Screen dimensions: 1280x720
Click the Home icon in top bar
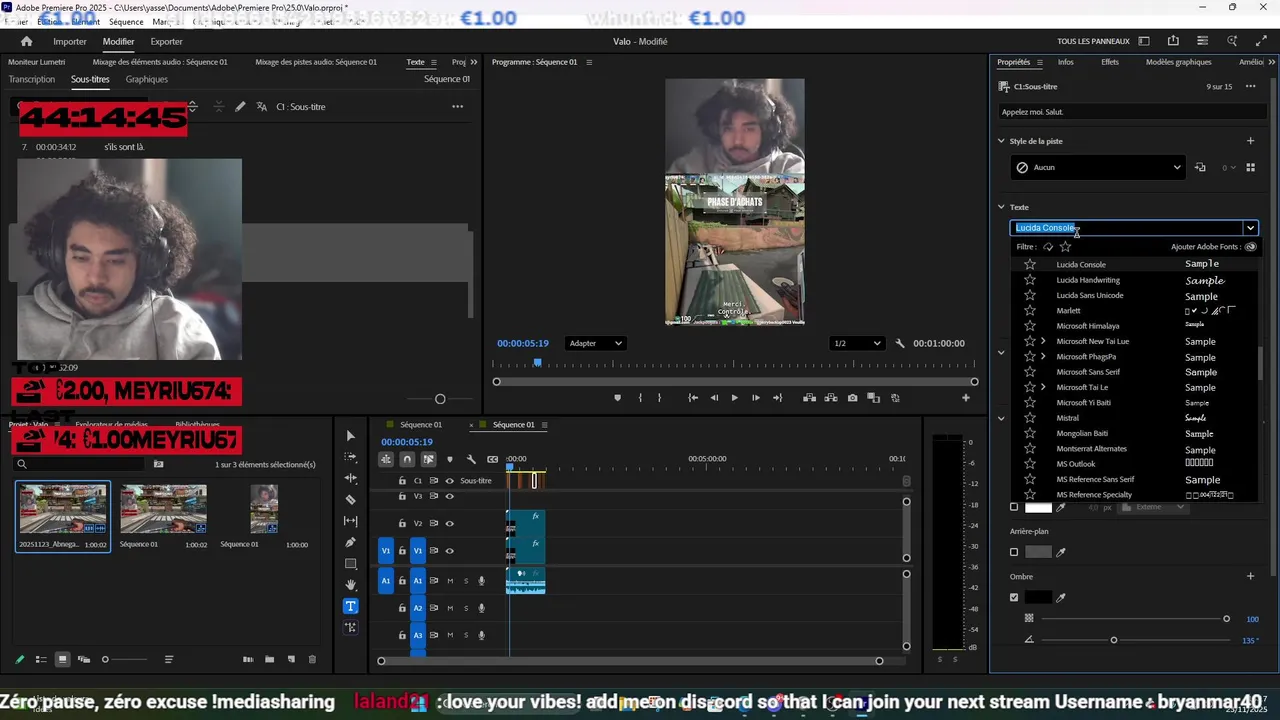pos(26,41)
